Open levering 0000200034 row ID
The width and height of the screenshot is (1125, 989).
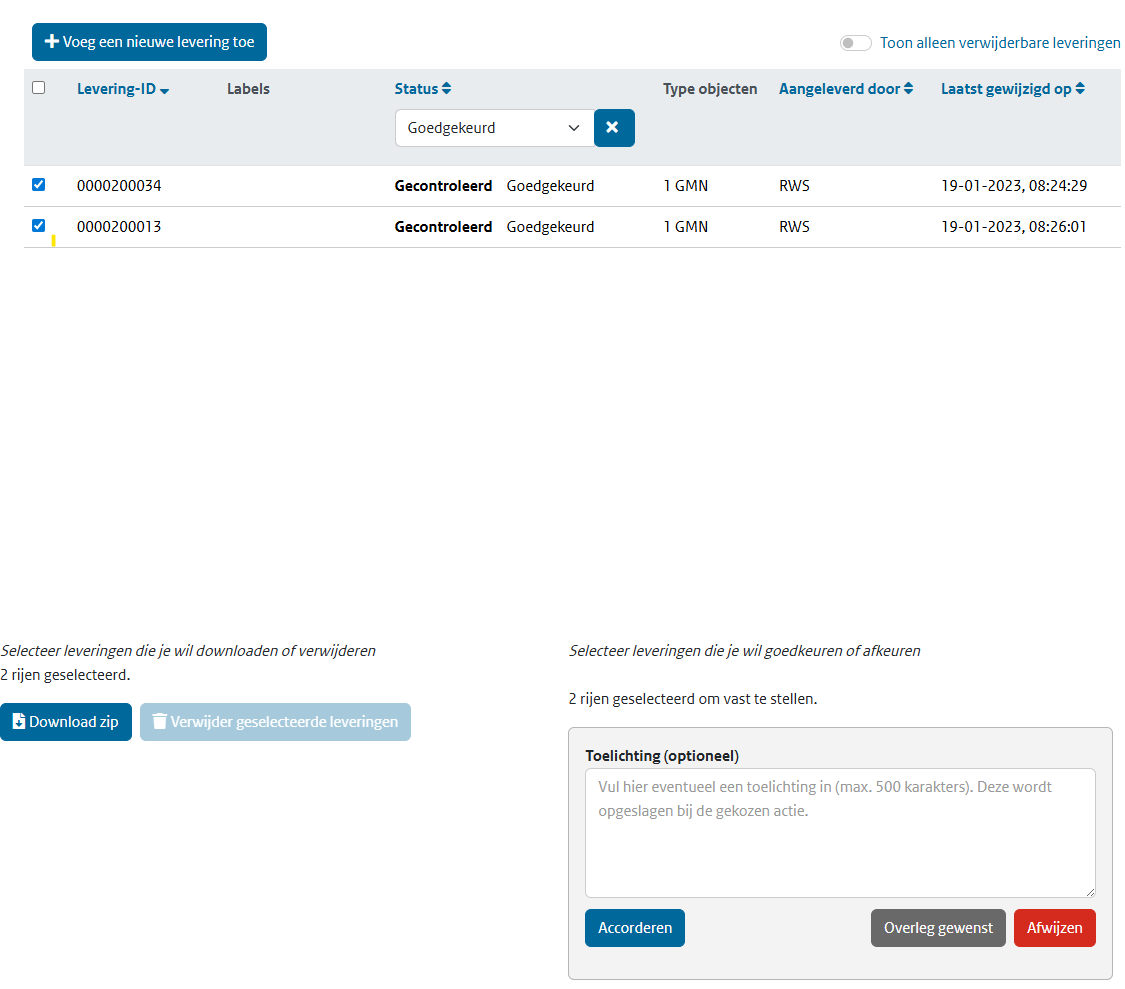(x=119, y=186)
